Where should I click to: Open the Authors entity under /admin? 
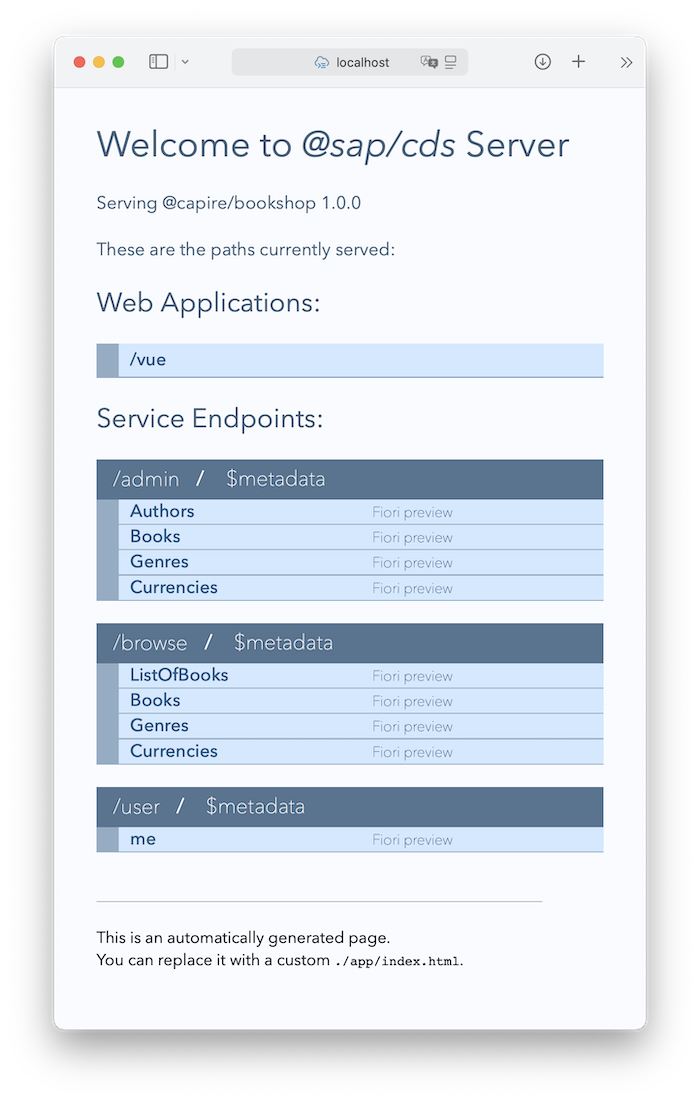162,511
